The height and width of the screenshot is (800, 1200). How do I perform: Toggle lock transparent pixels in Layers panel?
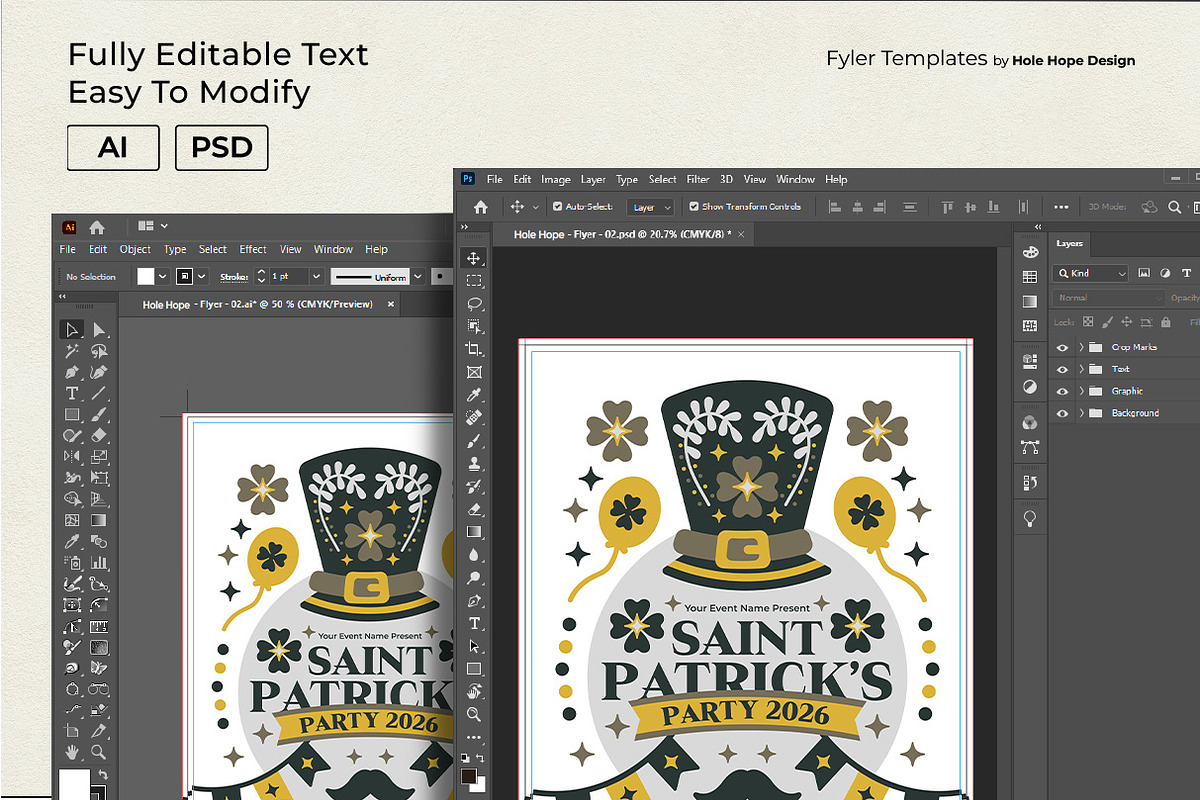1088,322
